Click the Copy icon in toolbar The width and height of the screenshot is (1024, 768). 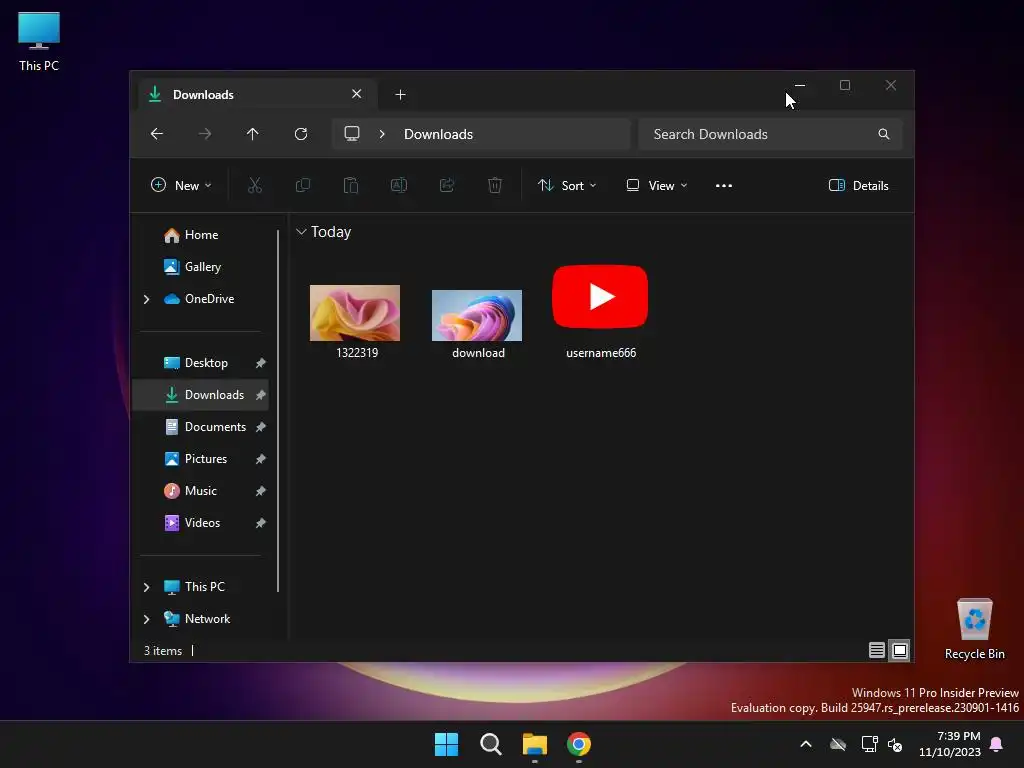tap(303, 185)
